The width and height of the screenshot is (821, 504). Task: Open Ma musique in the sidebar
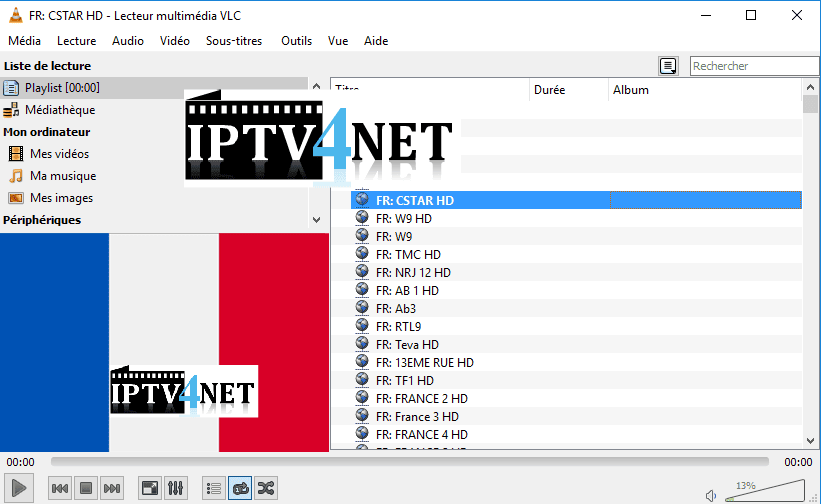tap(63, 176)
